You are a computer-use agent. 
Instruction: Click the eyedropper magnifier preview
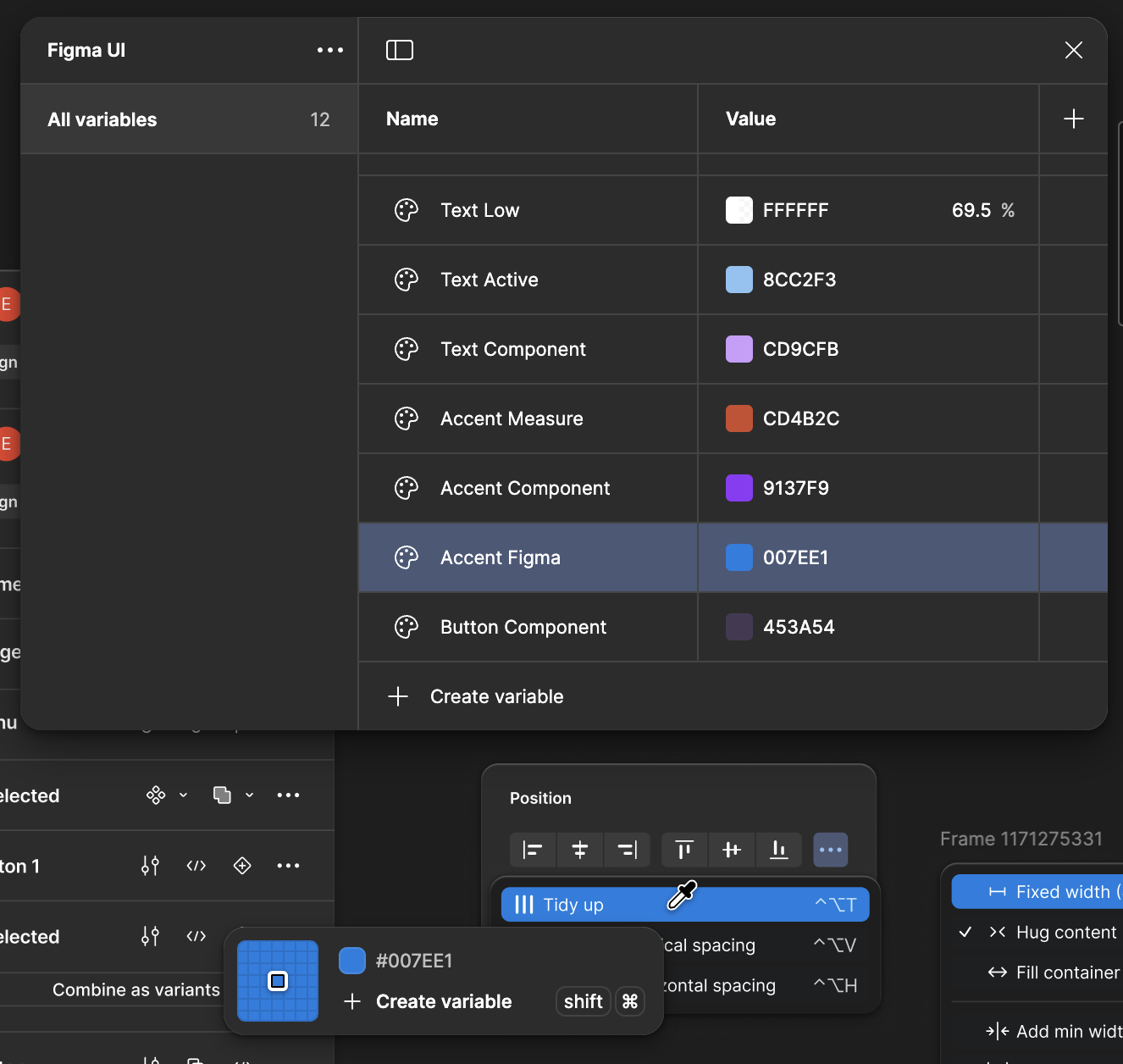pos(278,981)
